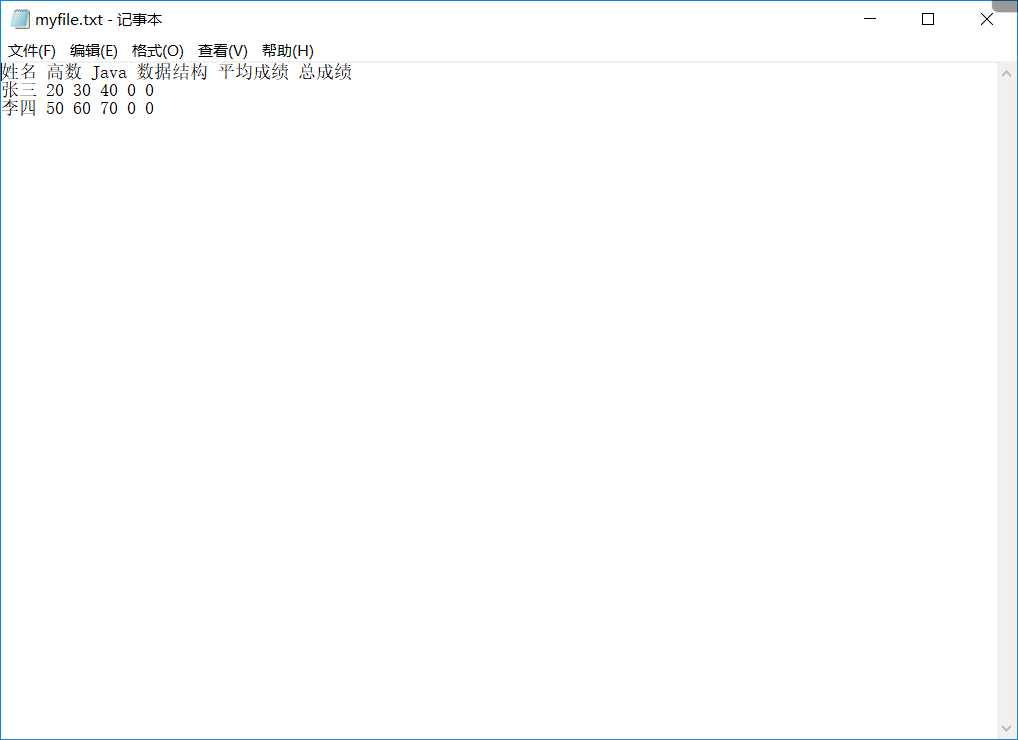The height and width of the screenshot is (740, 1018).
Task: Minimize the myfile.txt Notepad window
Action: click(870, 19)
